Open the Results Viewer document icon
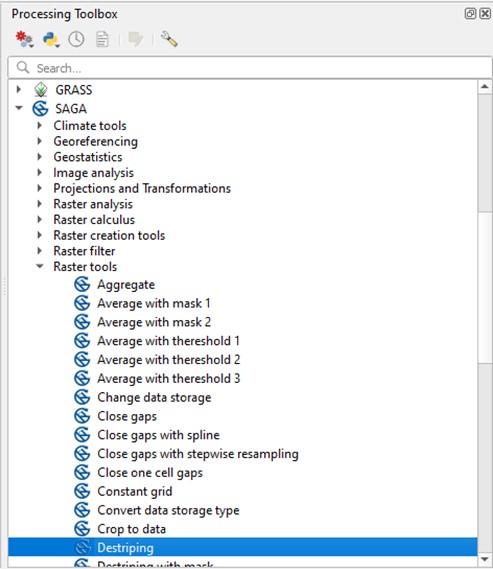 102,39
